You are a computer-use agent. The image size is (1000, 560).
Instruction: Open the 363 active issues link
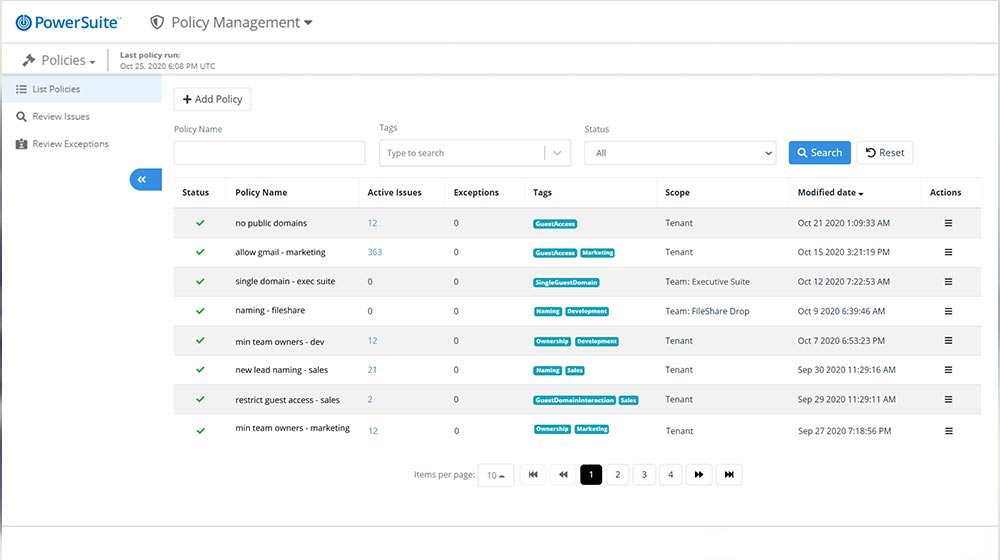[375, 252]
